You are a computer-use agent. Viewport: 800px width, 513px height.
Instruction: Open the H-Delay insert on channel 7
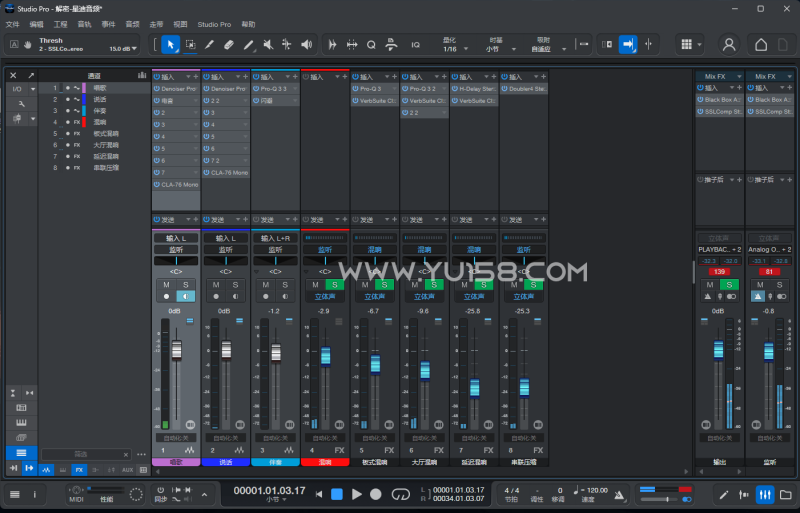coord(474,89)
